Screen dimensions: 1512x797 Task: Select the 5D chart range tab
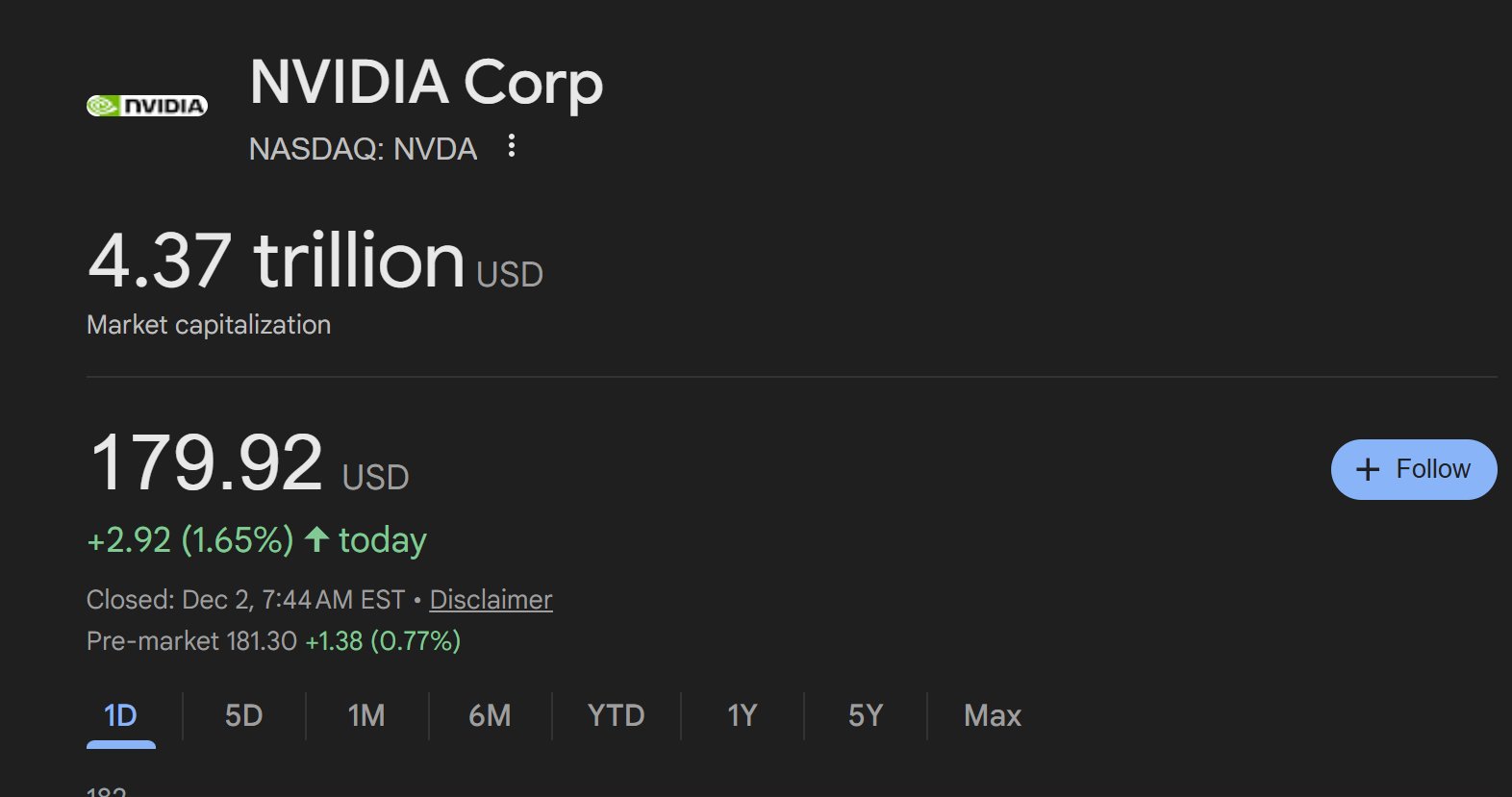(x=242, y=715)
